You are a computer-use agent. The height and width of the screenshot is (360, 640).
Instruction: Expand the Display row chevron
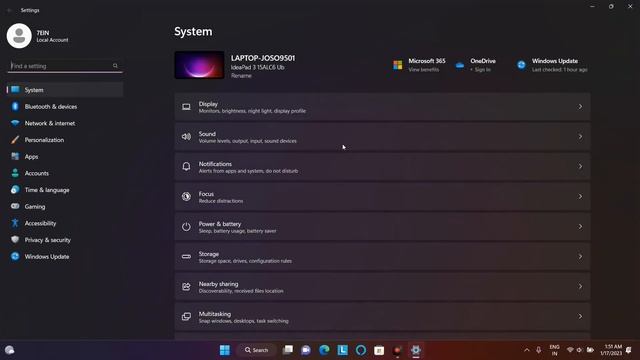coord(580,107)
